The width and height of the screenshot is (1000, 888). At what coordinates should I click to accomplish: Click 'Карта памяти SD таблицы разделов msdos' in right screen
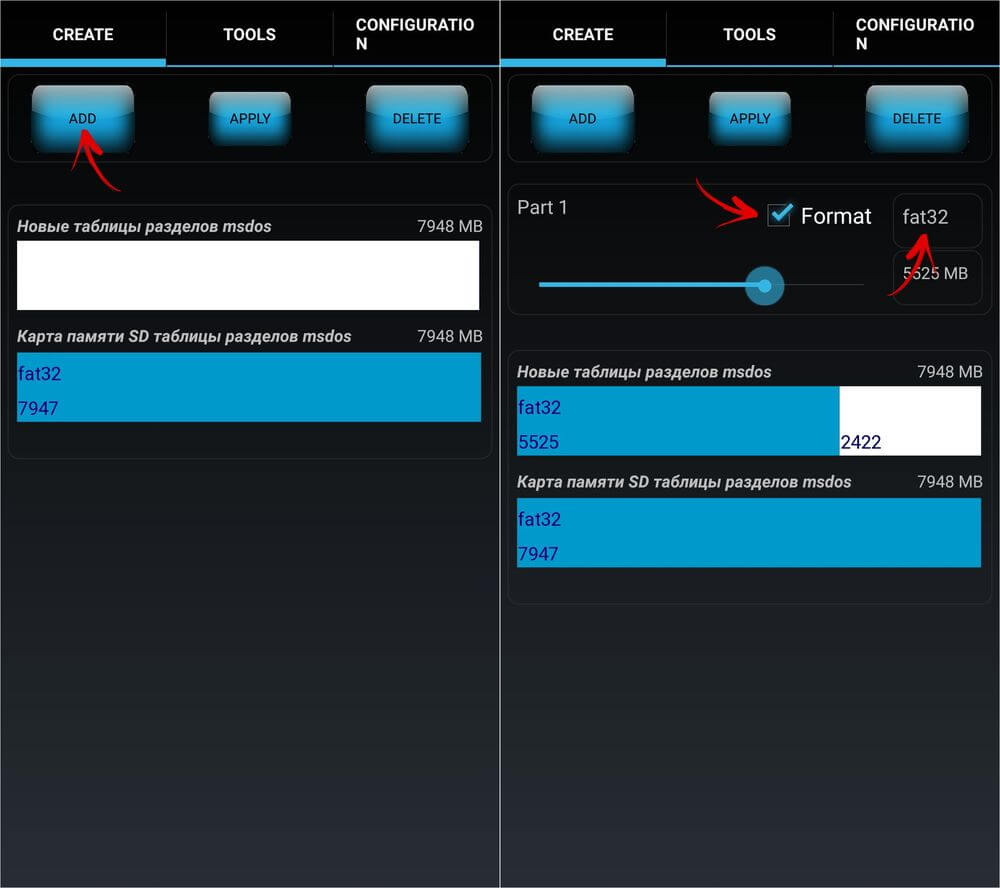pyautogui.click(x=684, y=482)
